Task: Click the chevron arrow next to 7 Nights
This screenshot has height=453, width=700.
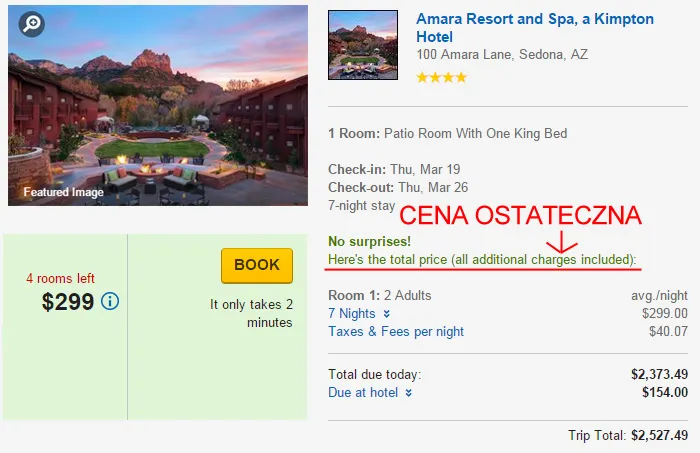Action: pos(386,314)
